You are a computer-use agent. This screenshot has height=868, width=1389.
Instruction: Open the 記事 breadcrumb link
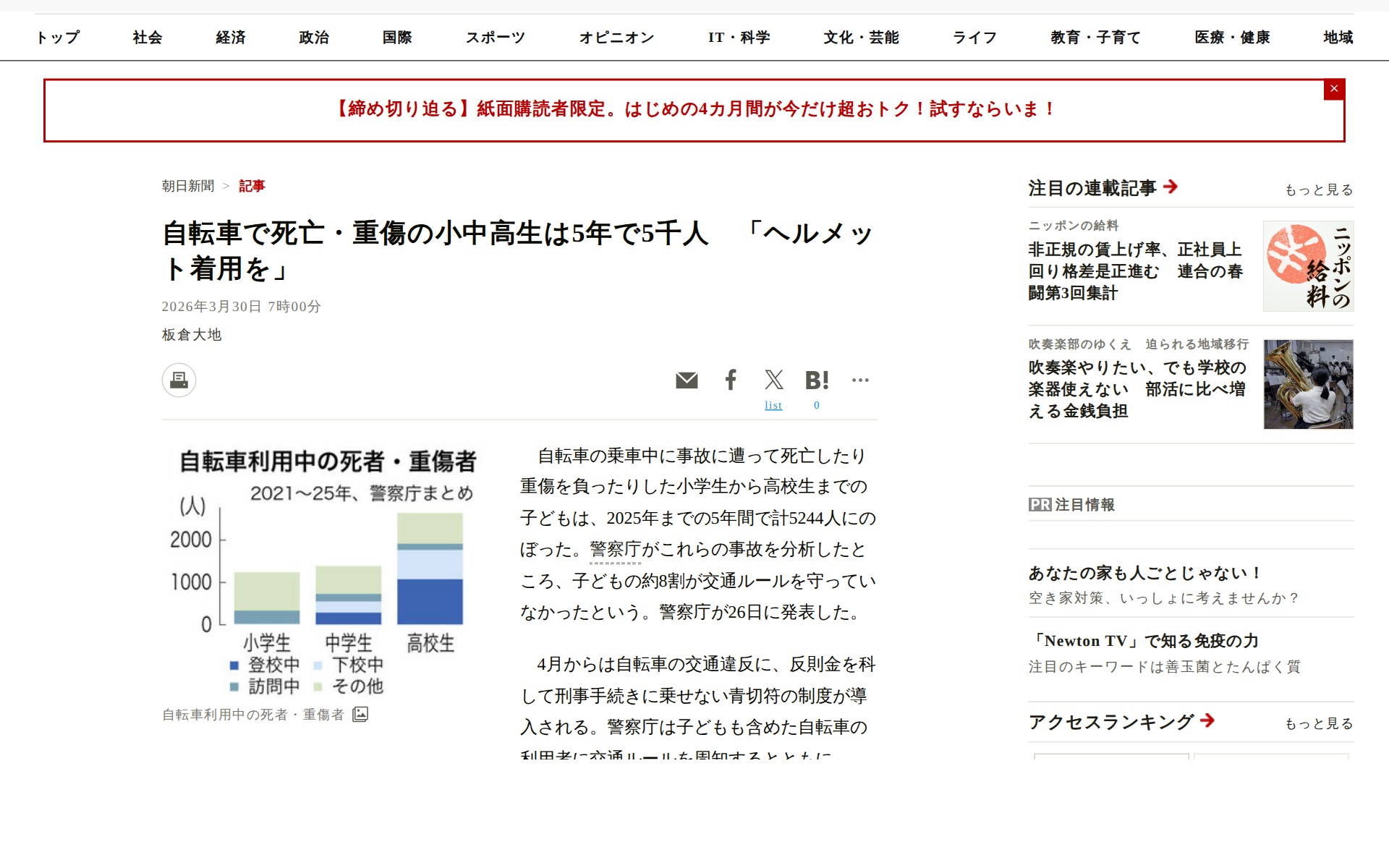point(251,186)
